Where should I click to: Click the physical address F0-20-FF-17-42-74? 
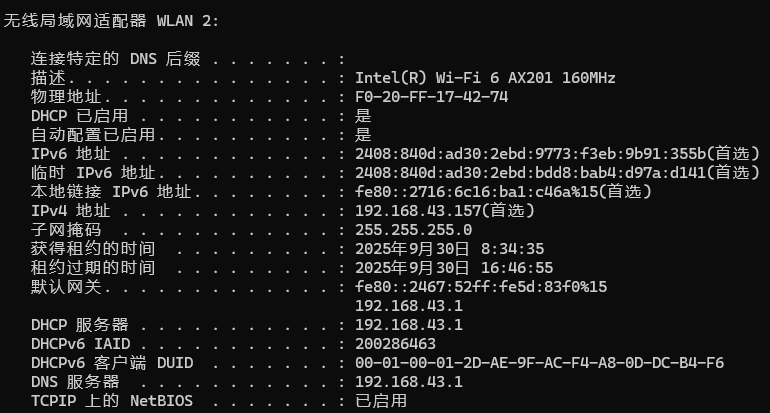(x=432, y=96)
